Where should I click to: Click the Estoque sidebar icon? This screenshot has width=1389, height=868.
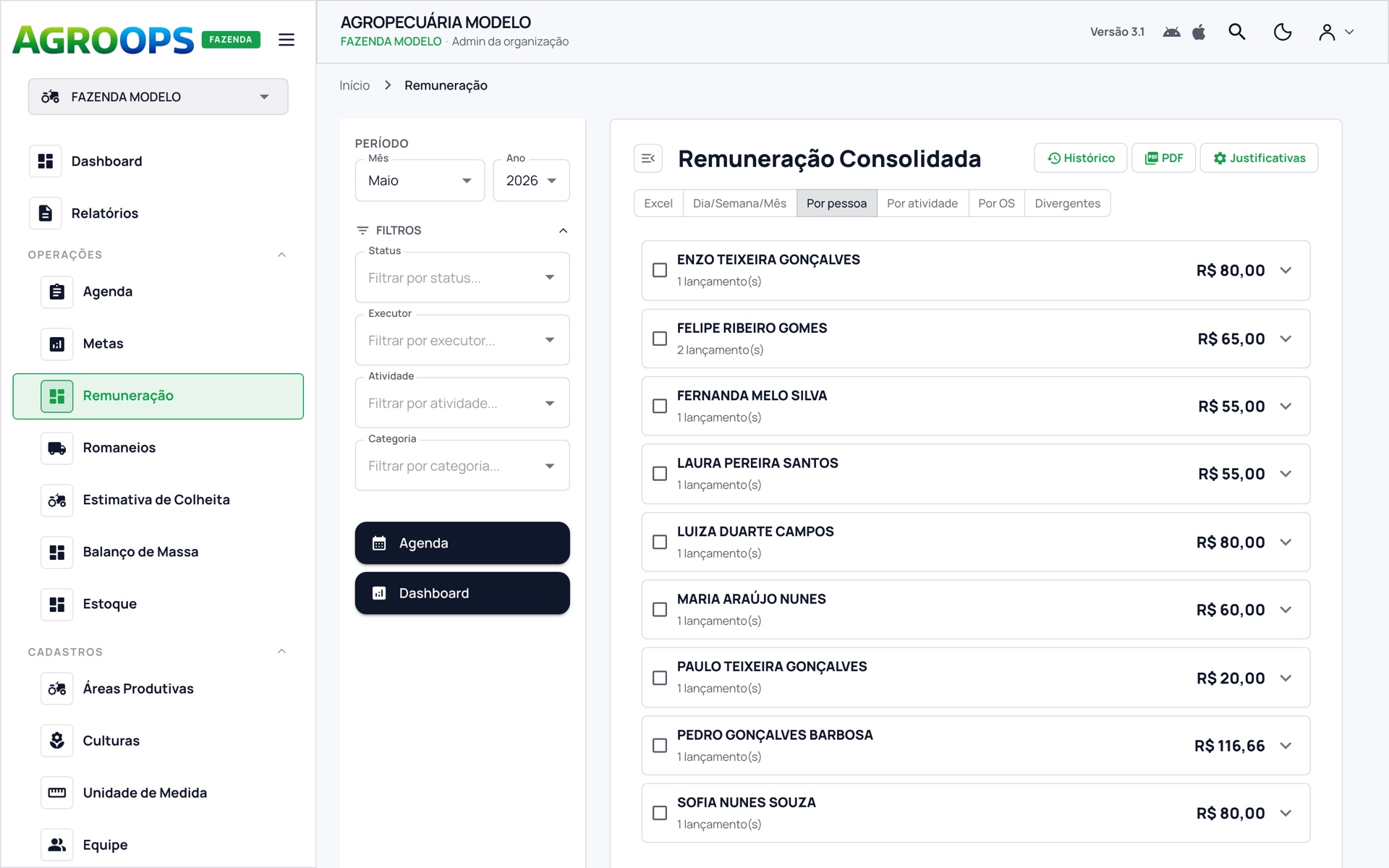[x=57, y=604]
